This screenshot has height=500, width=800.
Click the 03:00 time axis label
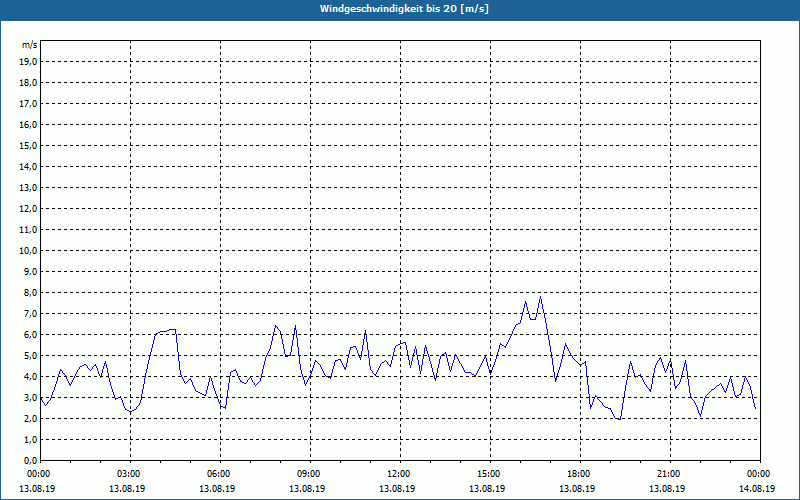tap(131, 474)
